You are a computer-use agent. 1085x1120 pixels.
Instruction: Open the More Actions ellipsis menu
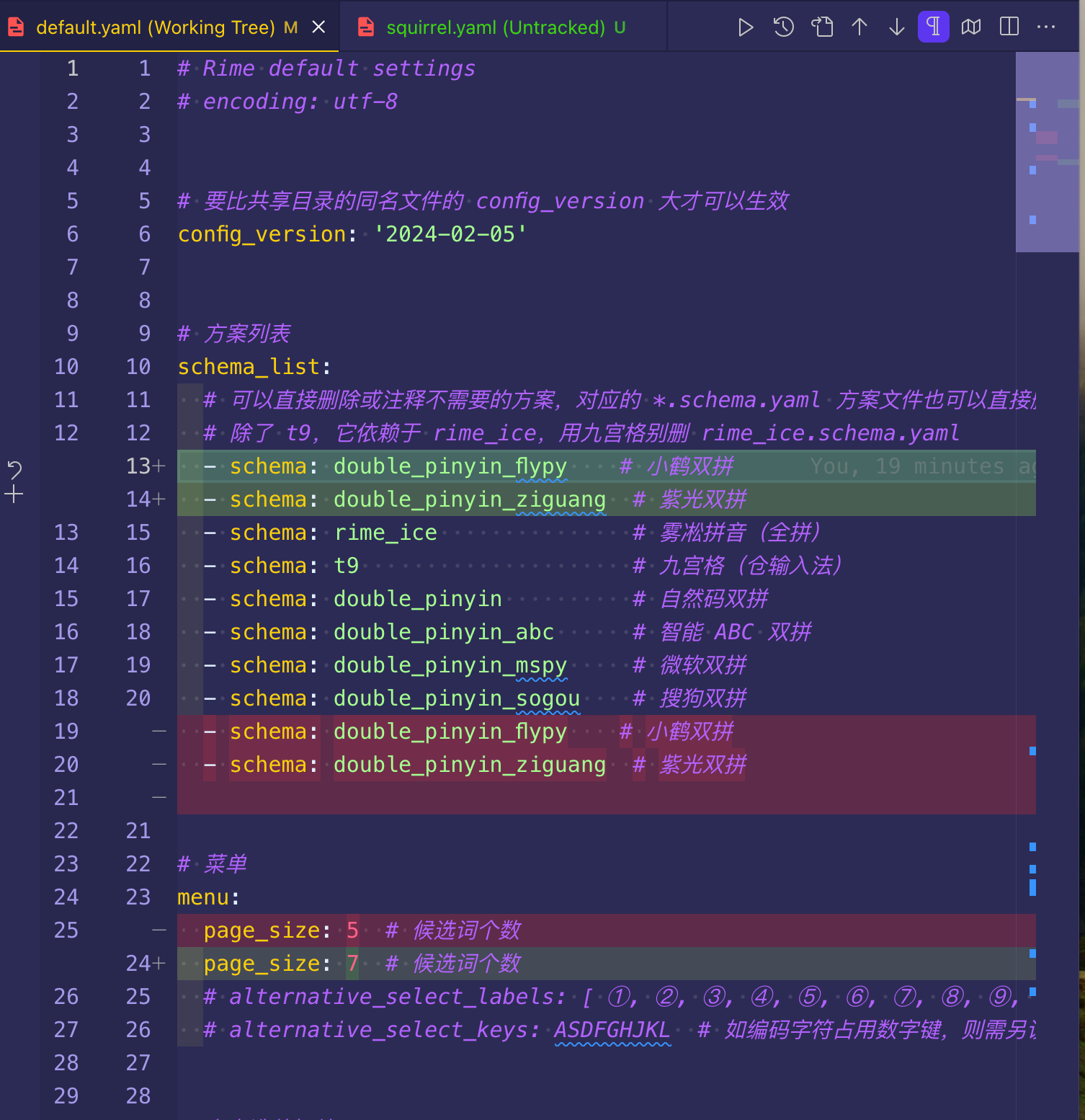pos(1046,27)
